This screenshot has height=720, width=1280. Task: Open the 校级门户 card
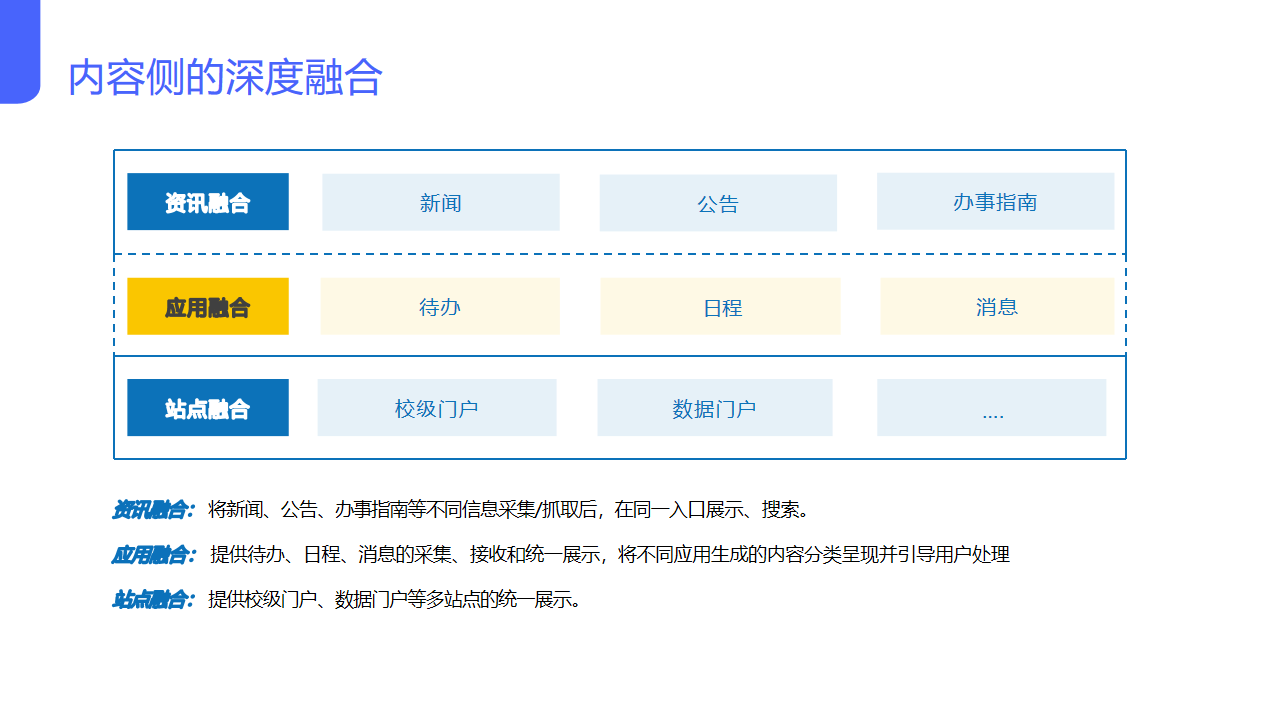pos(436,407)
